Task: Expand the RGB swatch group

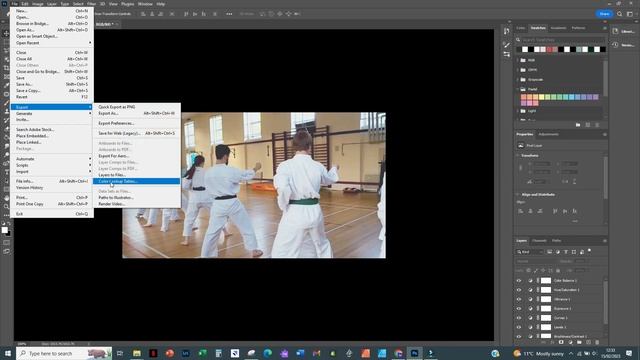Action: point(518,60)
